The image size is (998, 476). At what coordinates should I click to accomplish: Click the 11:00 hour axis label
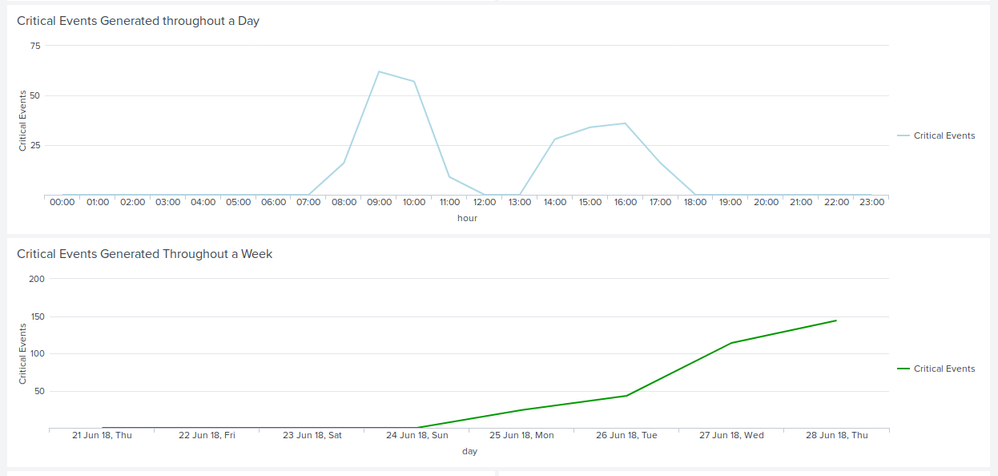click(449, 202)
